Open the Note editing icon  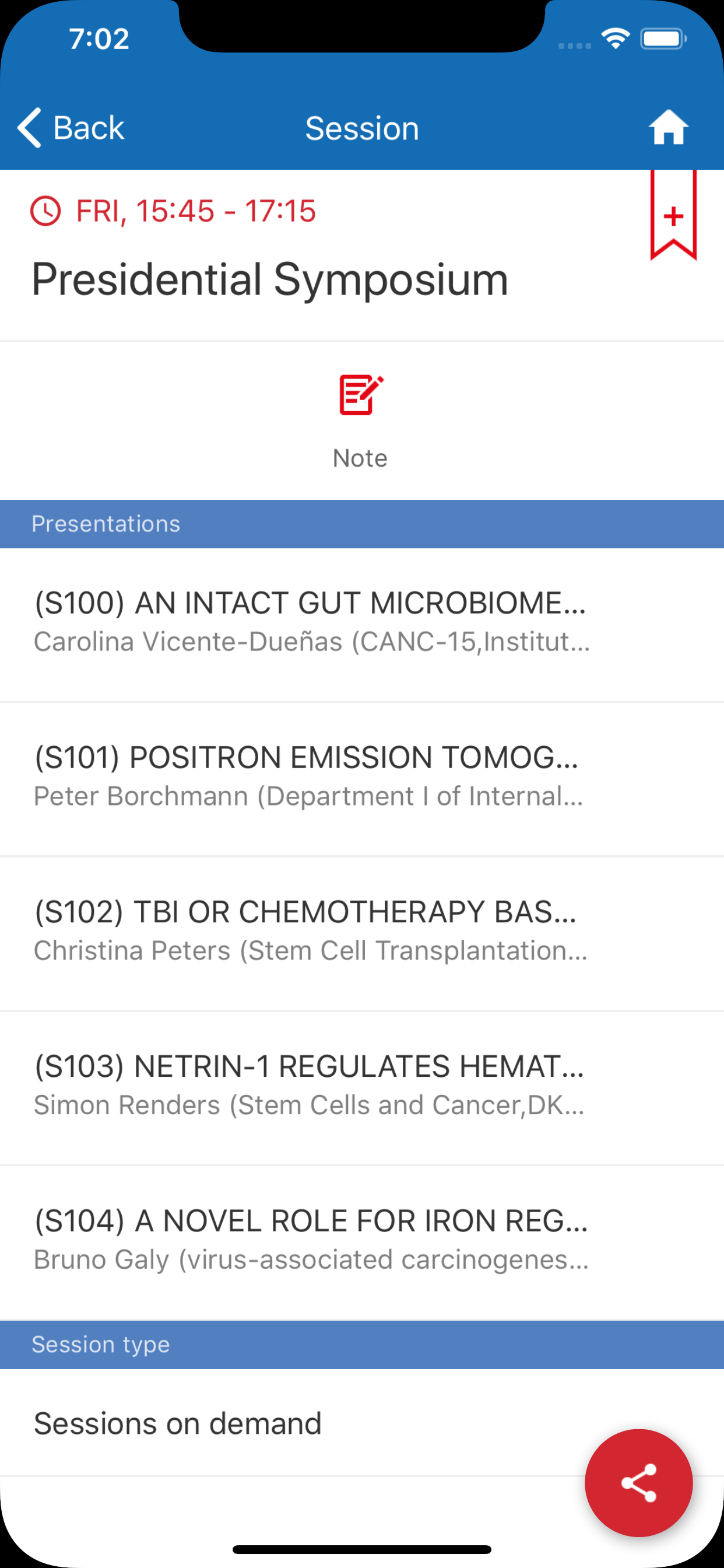pos(361,395)
